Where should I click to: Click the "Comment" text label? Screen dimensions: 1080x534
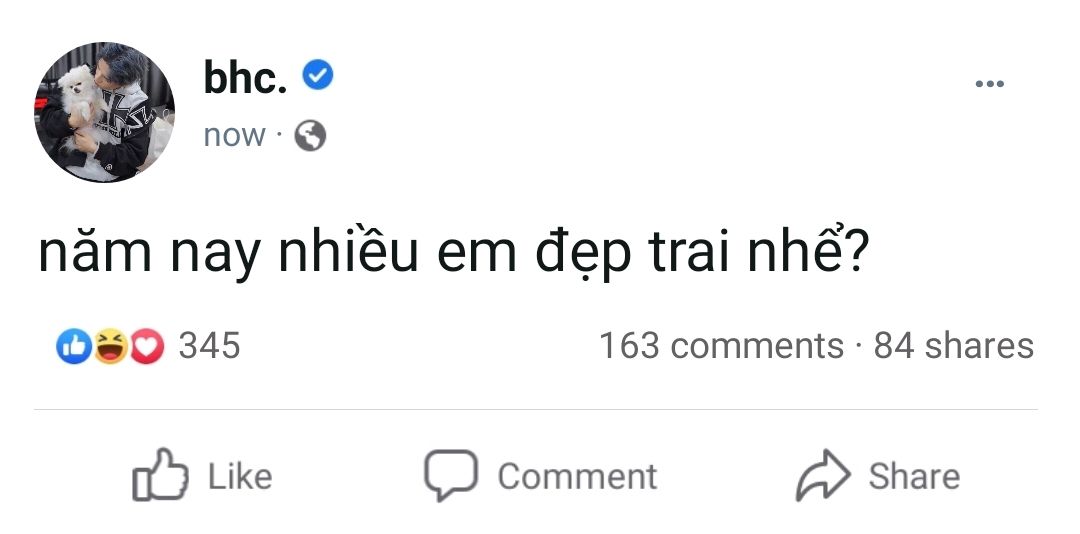(577, 476)
